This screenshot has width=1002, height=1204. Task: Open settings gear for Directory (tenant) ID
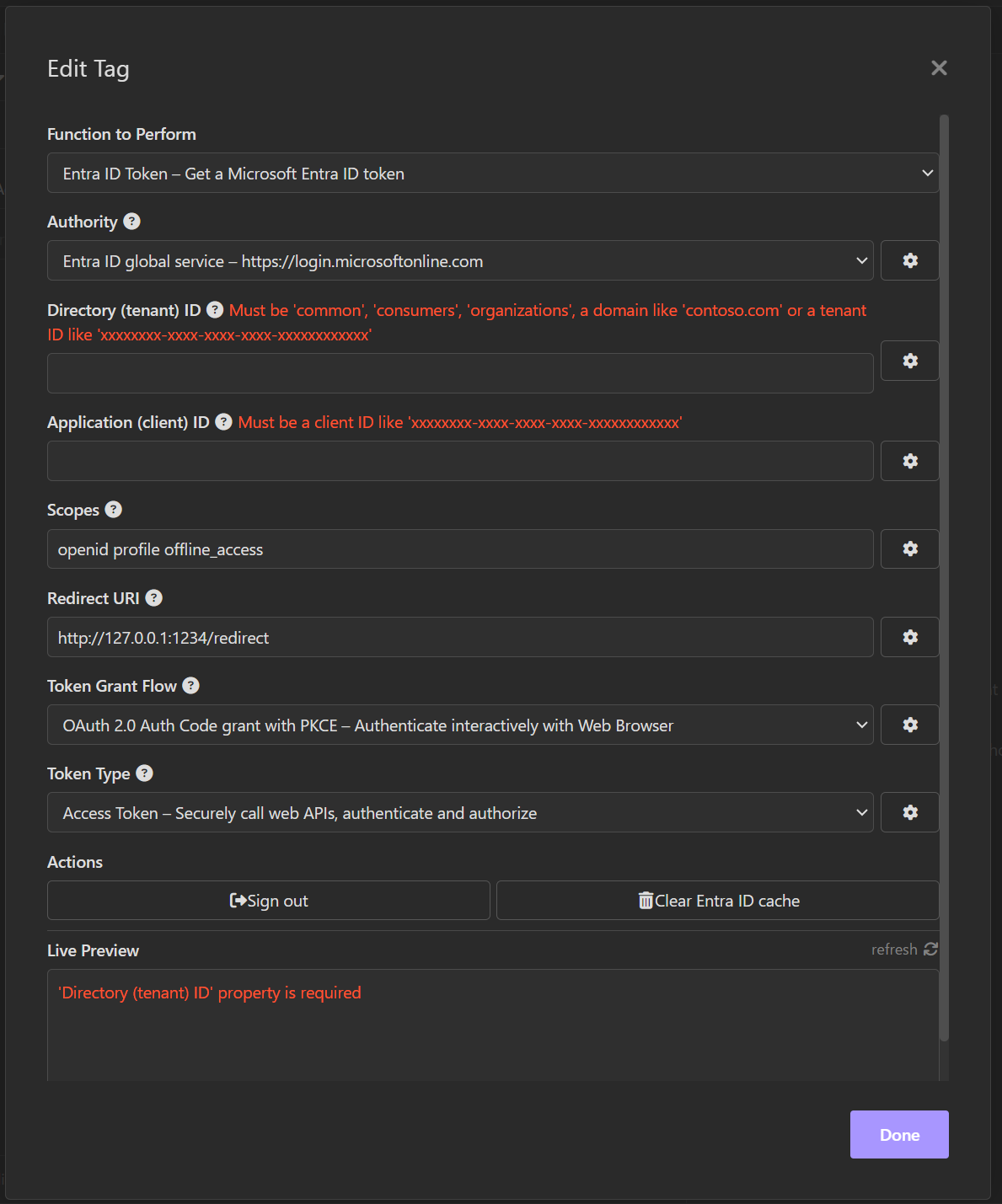909,361
